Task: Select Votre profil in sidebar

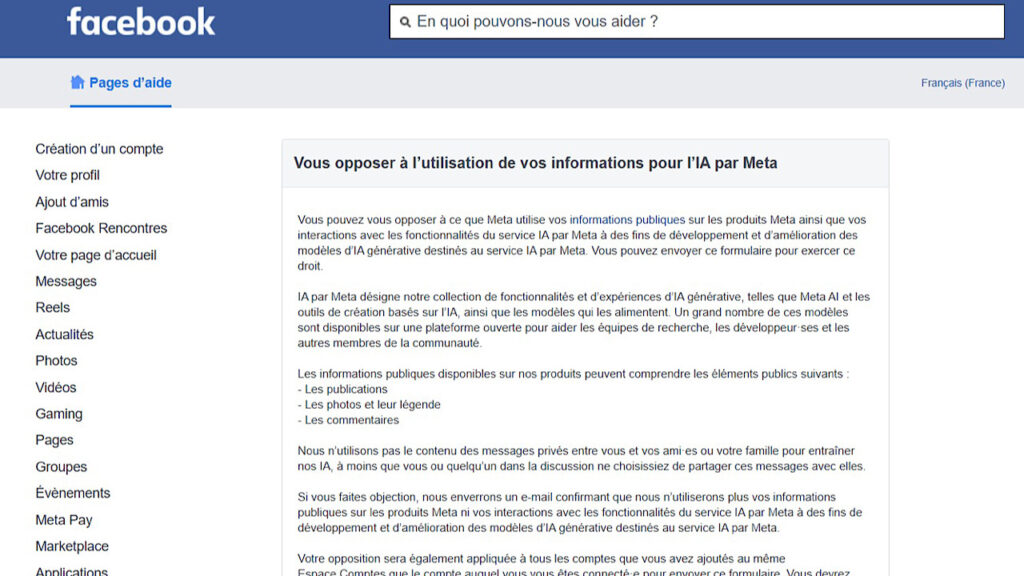Action: point(67,175)
